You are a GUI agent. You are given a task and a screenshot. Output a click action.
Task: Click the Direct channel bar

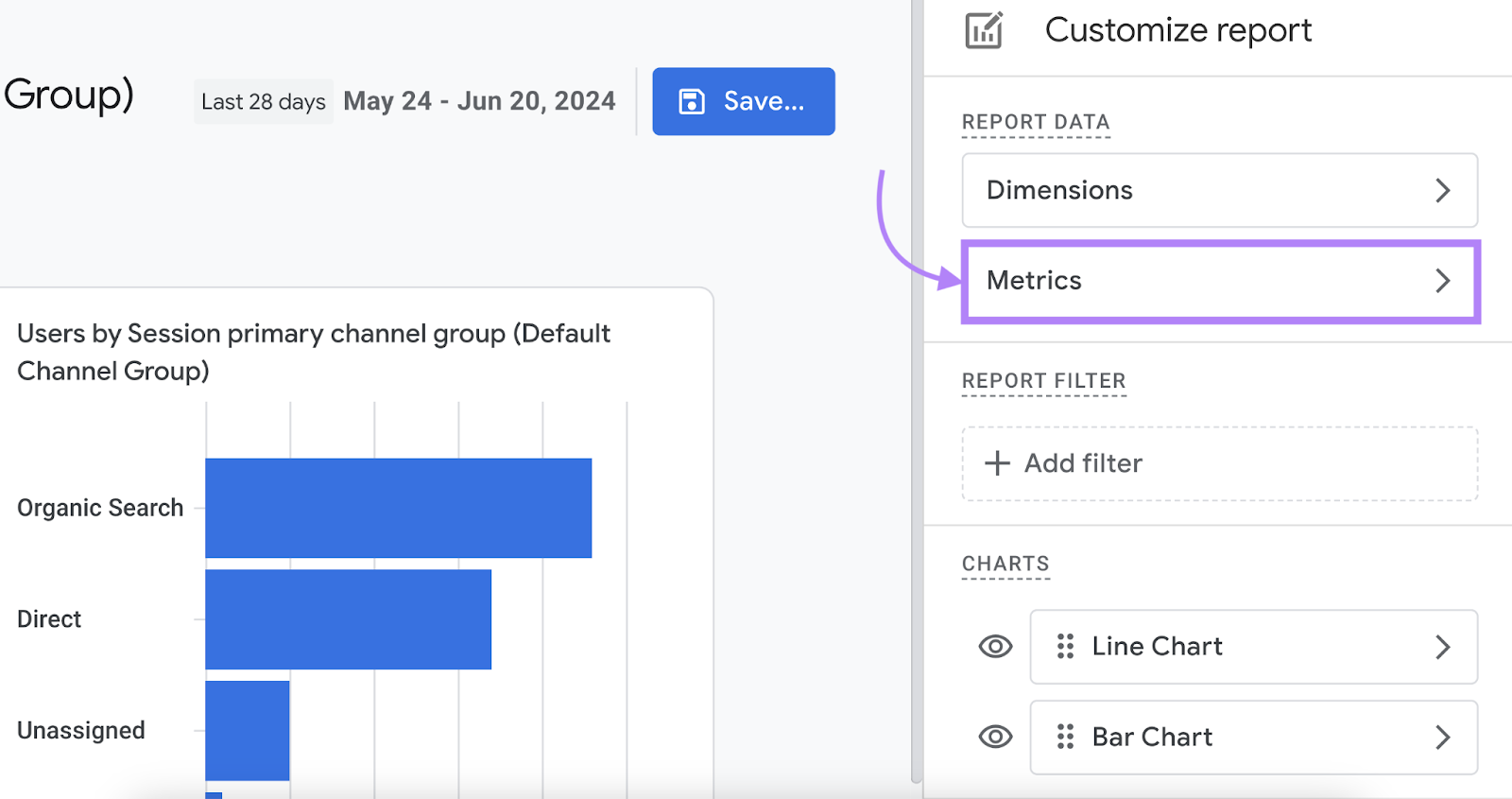pyautogui.click(x=348, y=619)
